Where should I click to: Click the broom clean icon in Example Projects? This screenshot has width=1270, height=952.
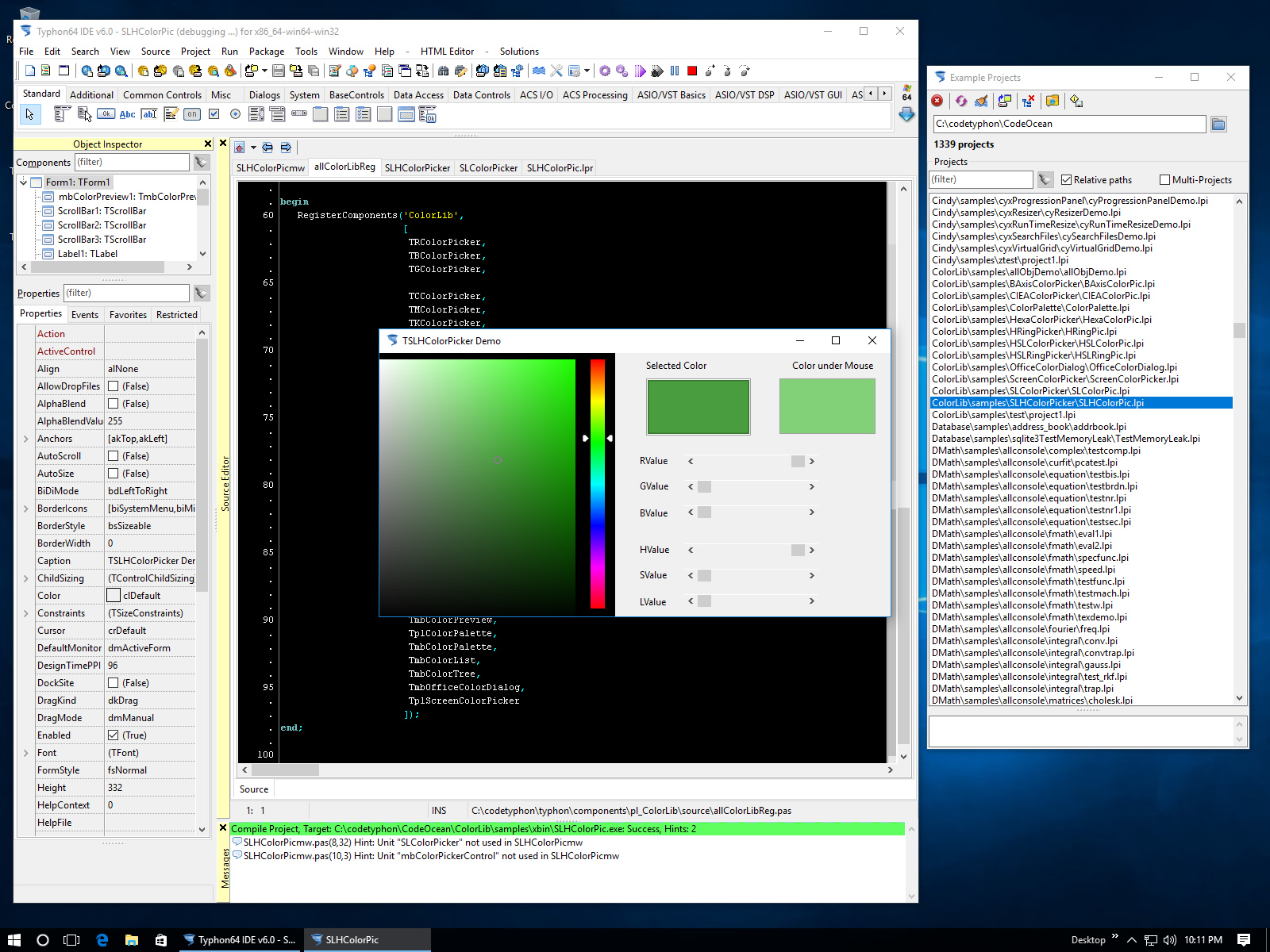[x=981, y=101]
